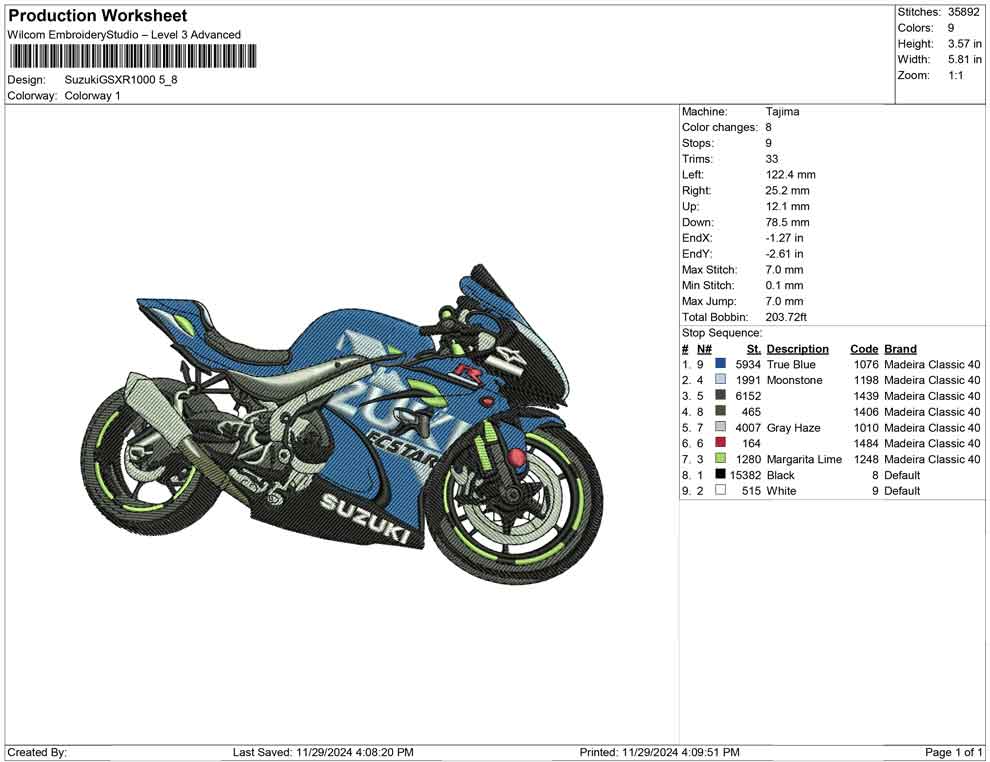The height and width of the screenshot is (762, 990).
Task: Click the Machine value 'Tajima'
Action: 782,112
